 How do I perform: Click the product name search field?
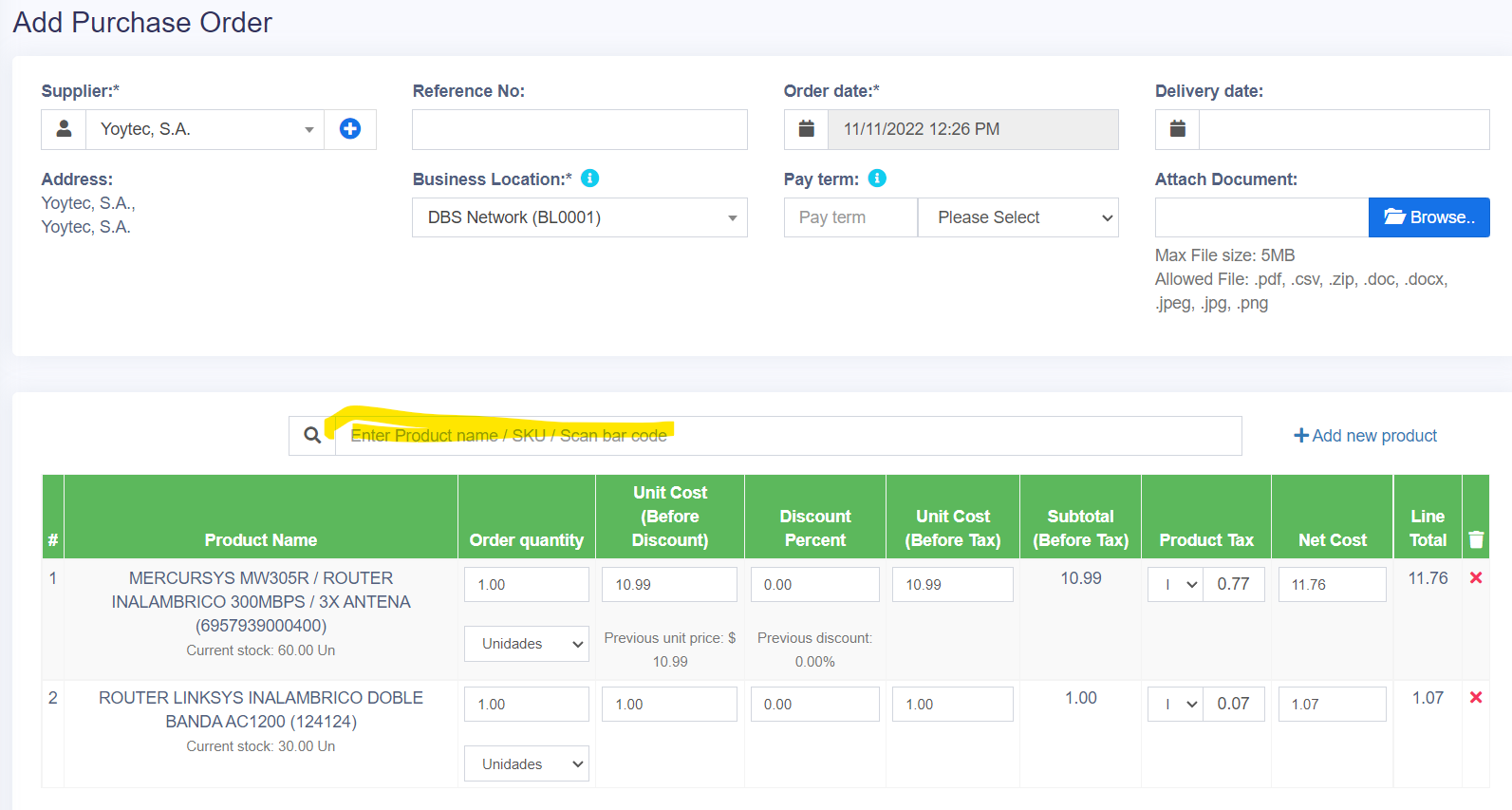(x=788, y=436)
